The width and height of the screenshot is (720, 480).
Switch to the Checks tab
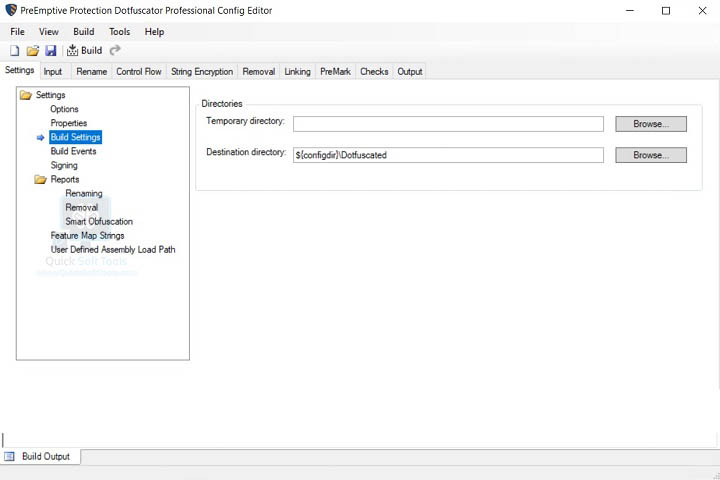(374, 72)
